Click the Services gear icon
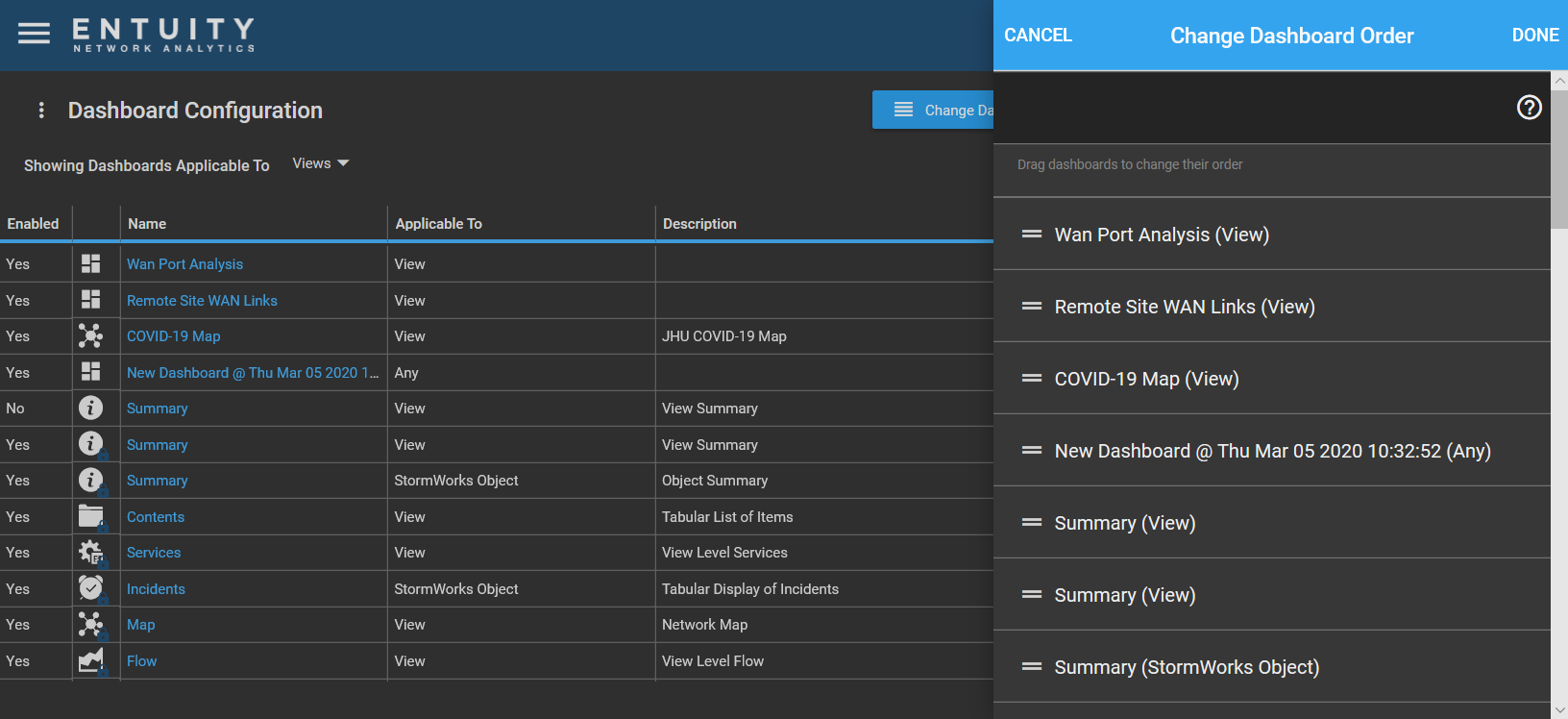 (91, 552)
